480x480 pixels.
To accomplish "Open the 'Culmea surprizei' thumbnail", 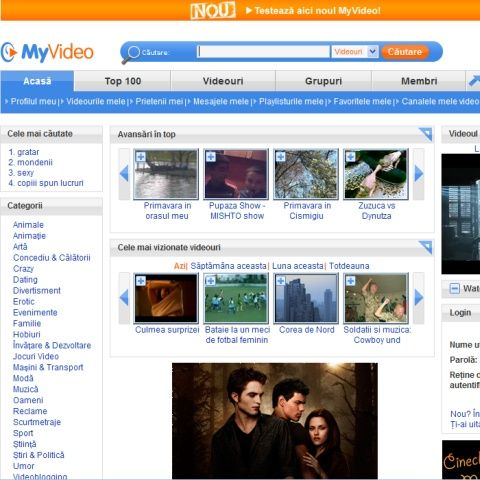I will (x=166, y=298).
